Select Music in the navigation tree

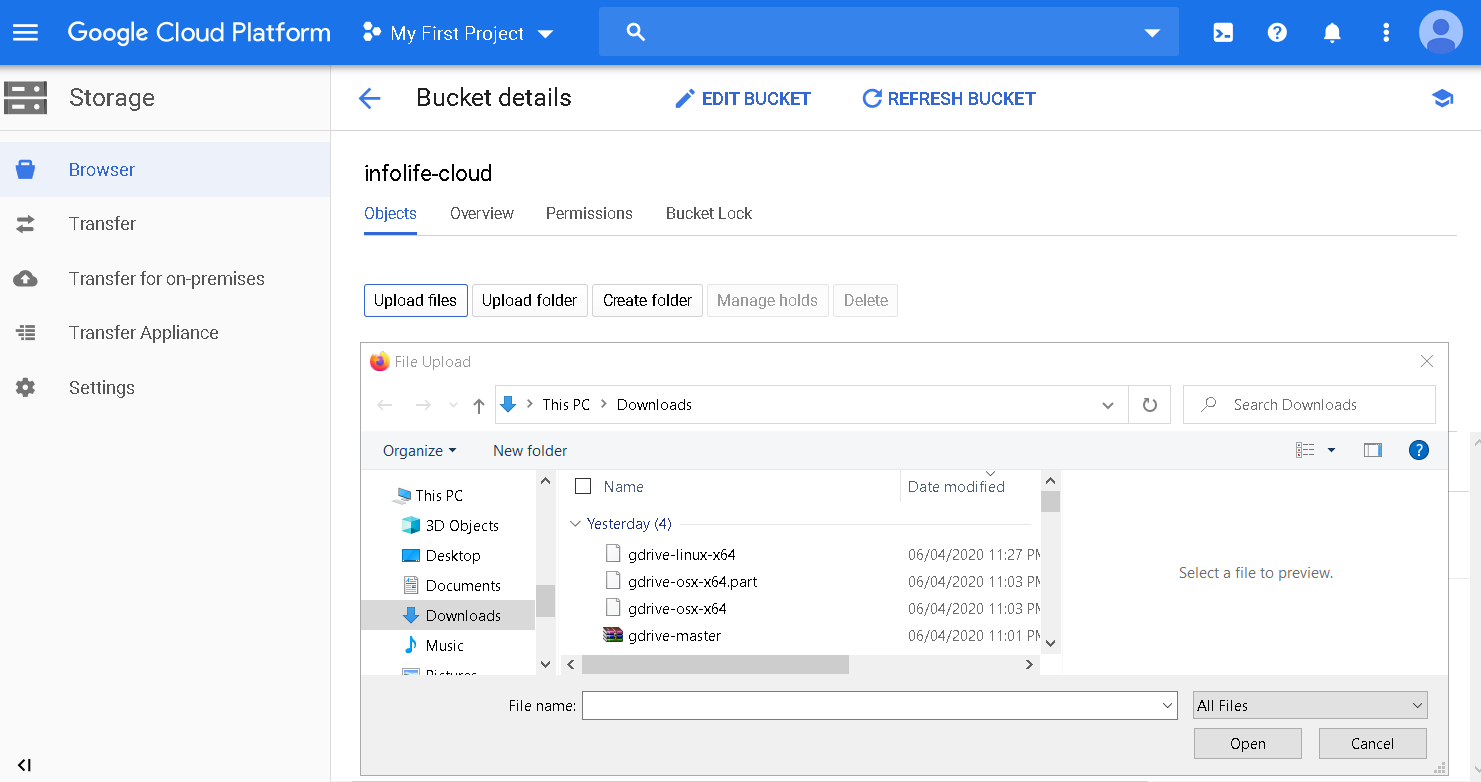coord(444,645)
